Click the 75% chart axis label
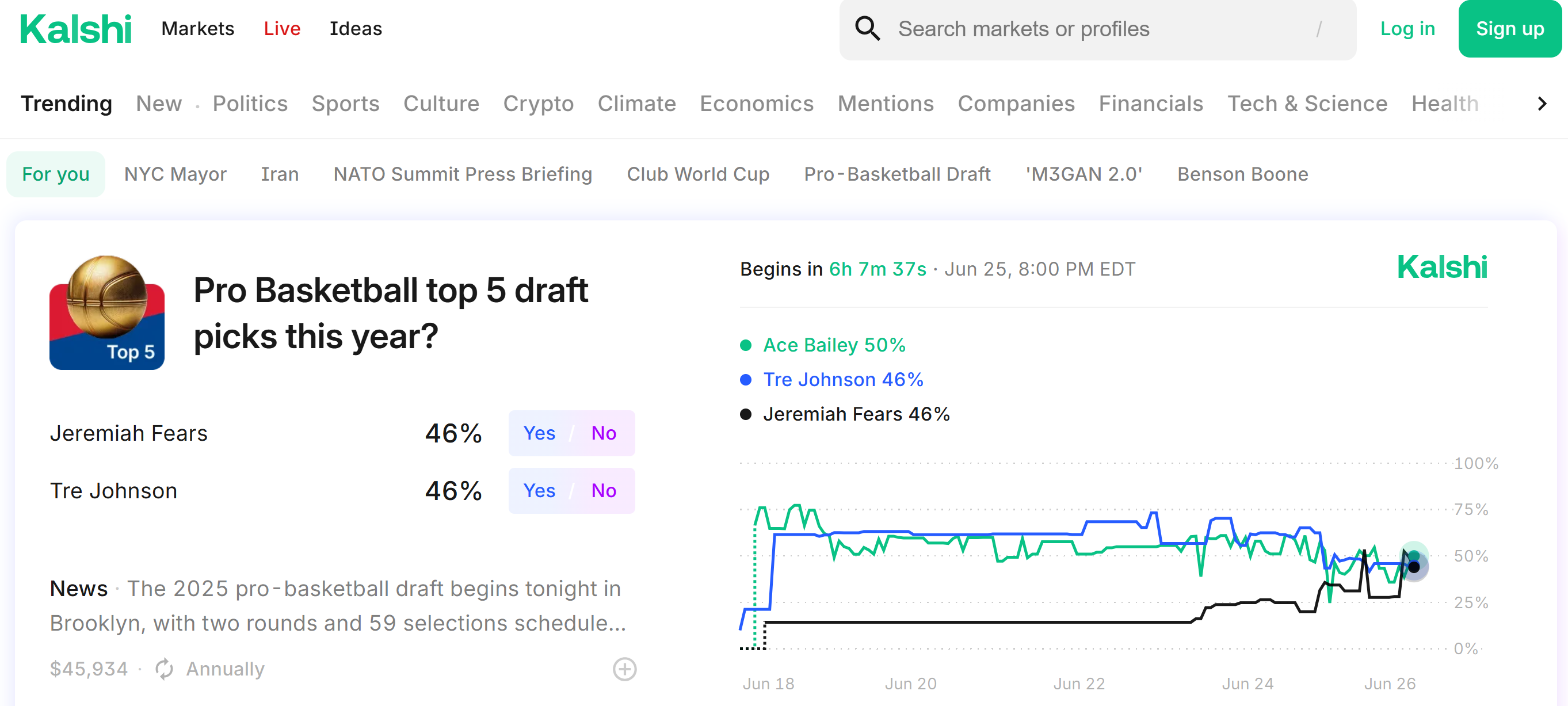 (x=1471, y=509)
